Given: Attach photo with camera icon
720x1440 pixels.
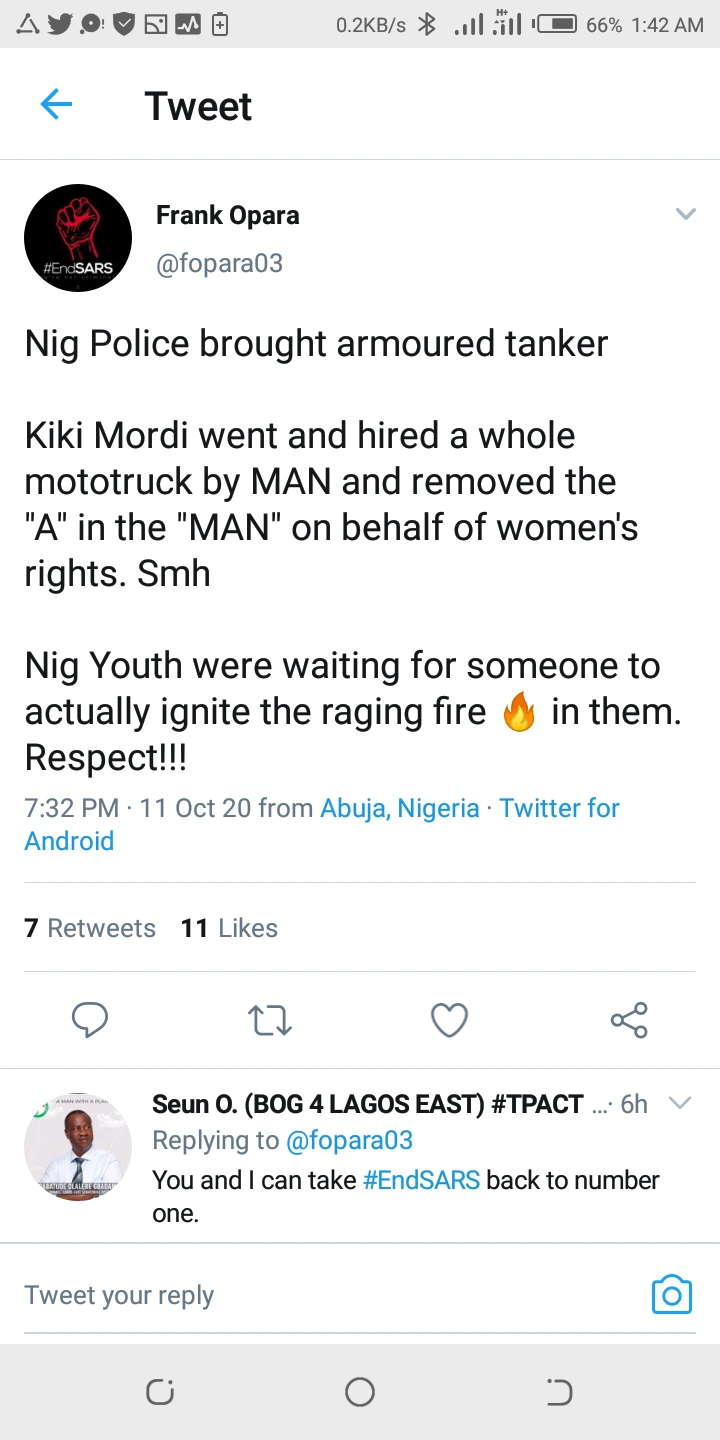Looking at the screenshot, I should [x=671, y=1295].
